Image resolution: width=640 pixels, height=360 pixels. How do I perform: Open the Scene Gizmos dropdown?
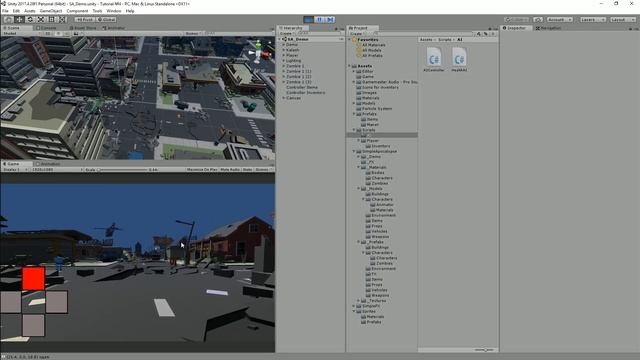coord(193,33)
